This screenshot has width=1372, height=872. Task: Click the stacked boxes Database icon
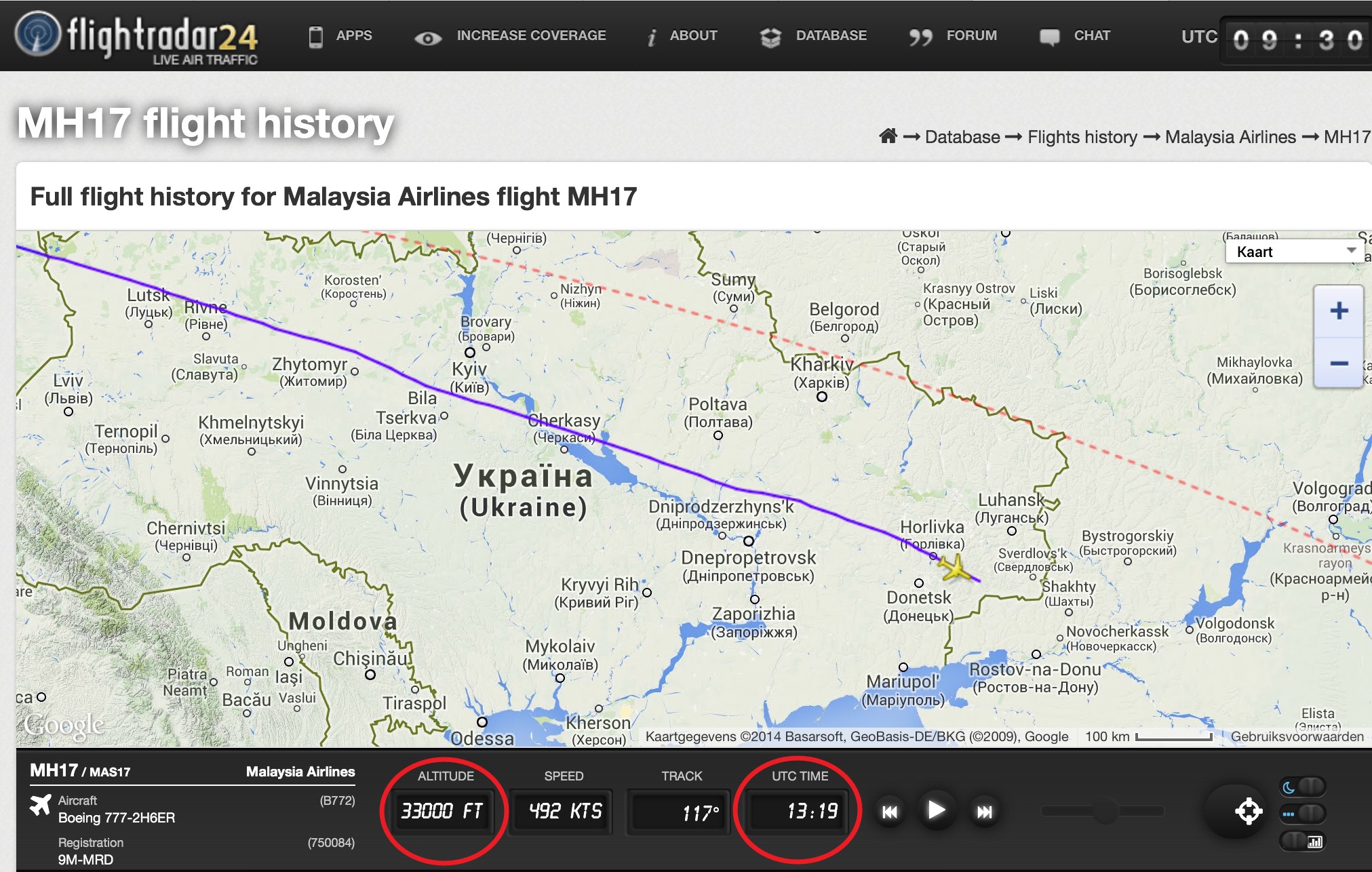tap(770, 38)
